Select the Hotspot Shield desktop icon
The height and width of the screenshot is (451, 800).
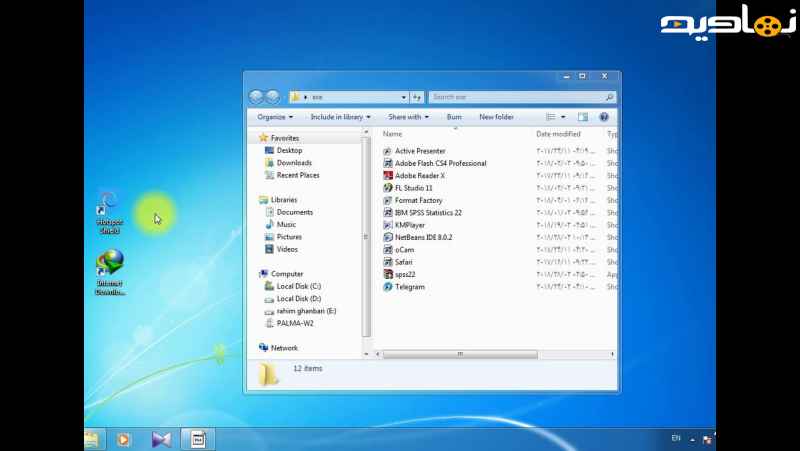tap(109, 213)
